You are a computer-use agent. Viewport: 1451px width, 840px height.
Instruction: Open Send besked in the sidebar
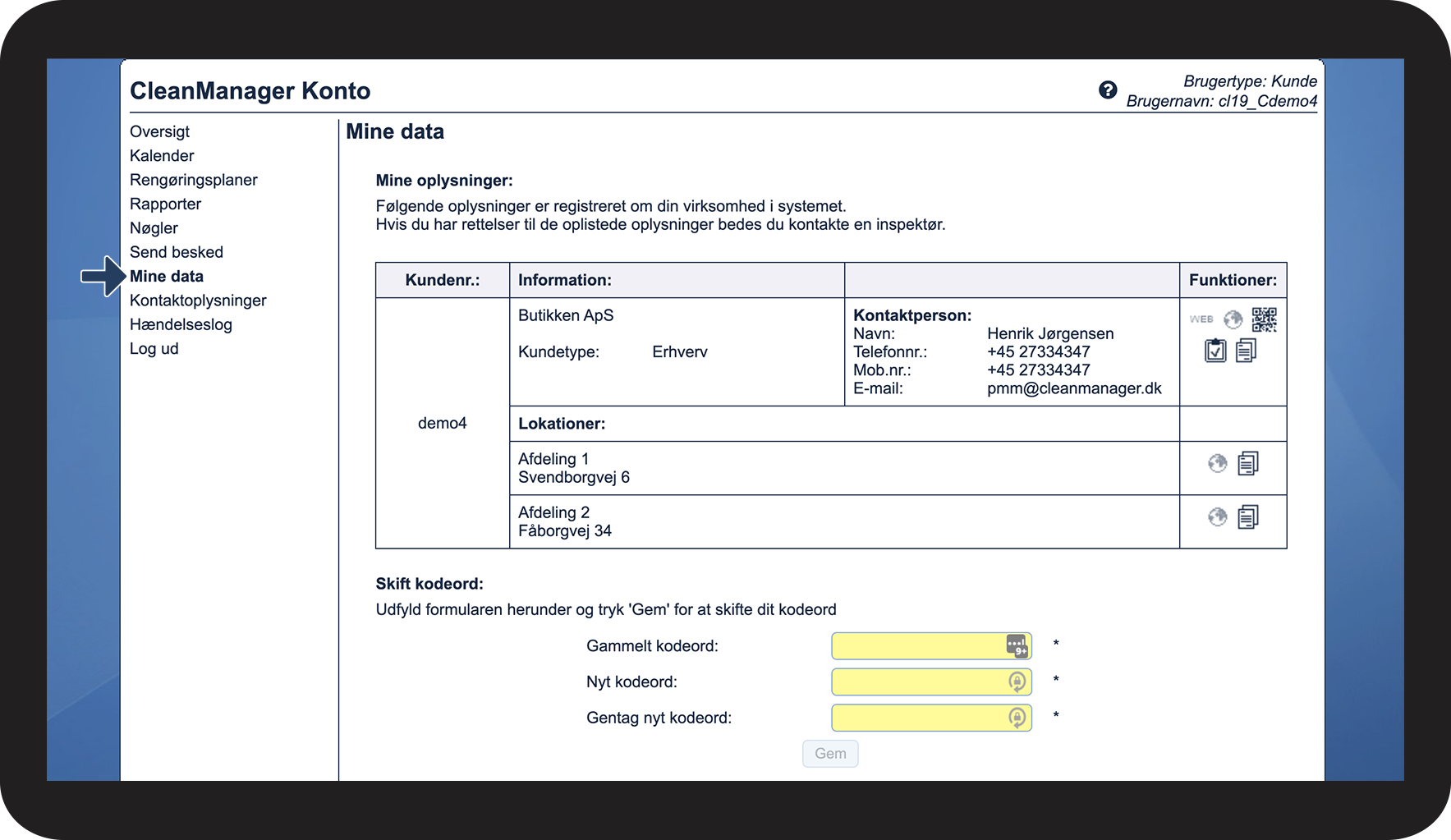[177, 252]
